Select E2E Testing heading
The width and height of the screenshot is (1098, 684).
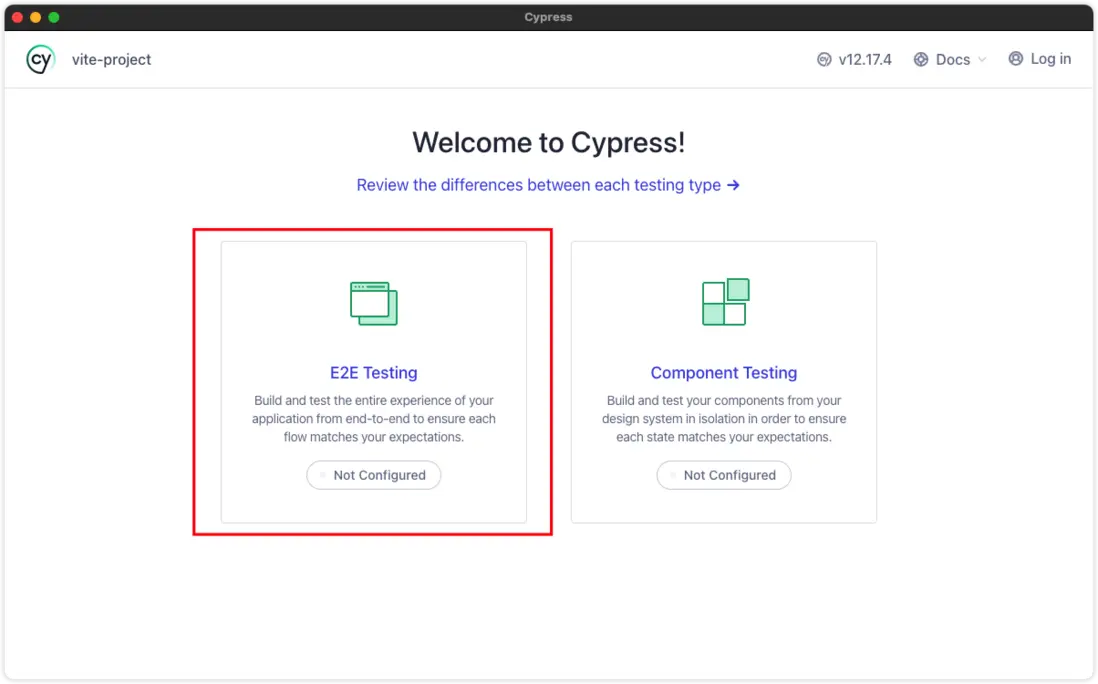(374, 372)
